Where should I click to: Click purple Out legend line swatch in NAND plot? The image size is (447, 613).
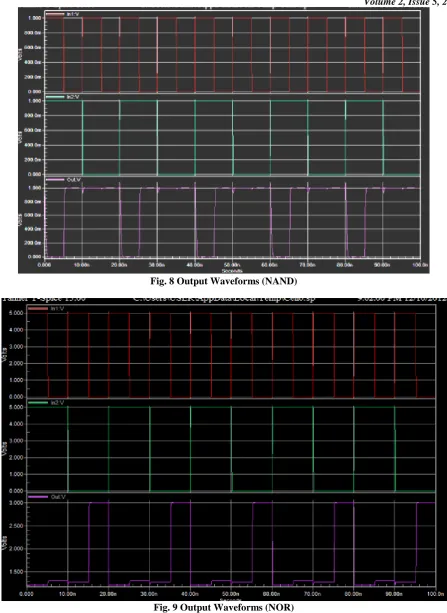pos(55,180)
